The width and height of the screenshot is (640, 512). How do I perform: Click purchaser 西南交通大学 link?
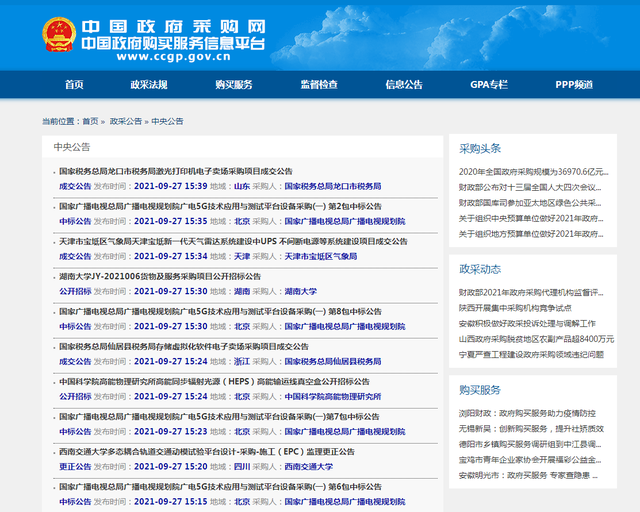click(309, 467)
